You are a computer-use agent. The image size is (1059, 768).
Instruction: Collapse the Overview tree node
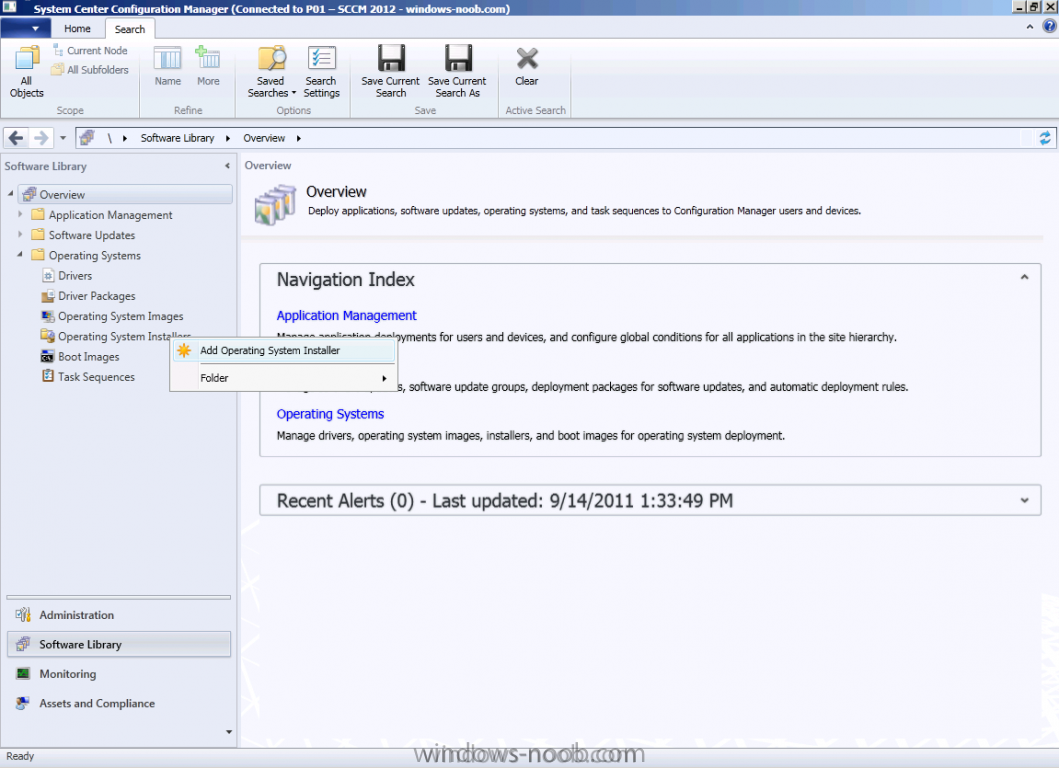11,194
